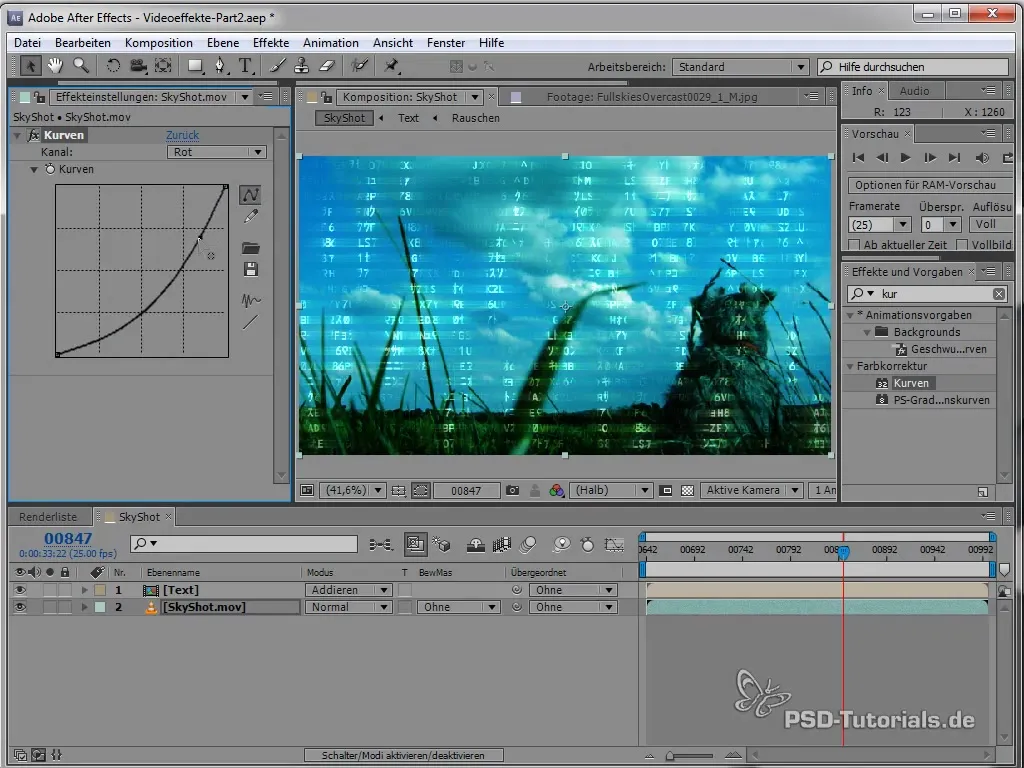Click the current time indicator in timeline
Viewport: 1024px width, 768px height.
(843, 552)
